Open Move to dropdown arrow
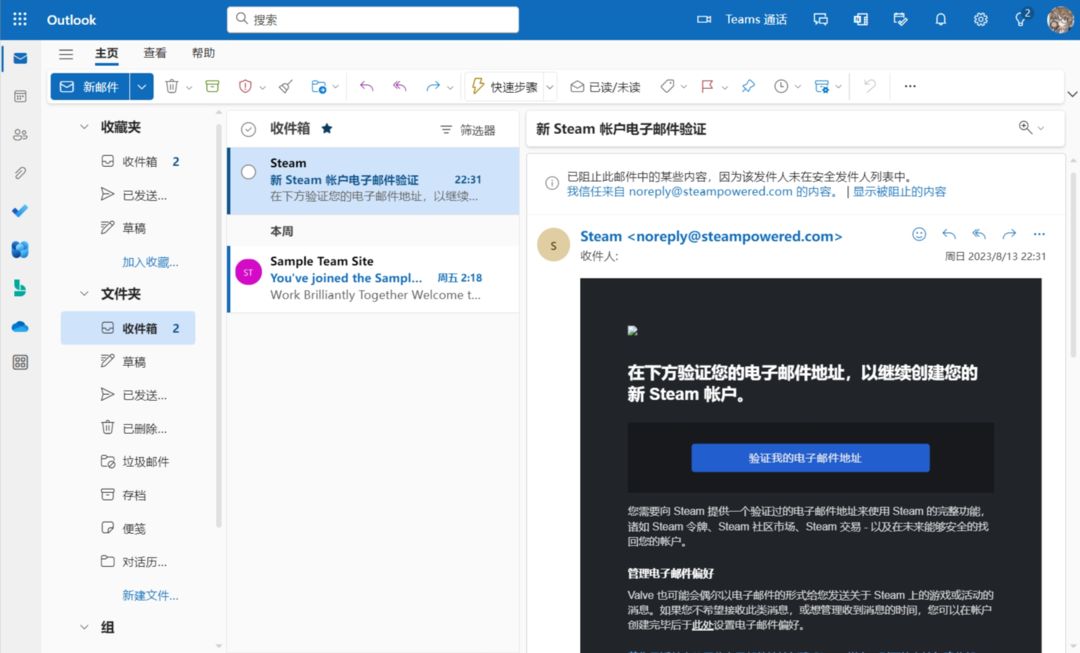Viewport: 1080px width, 653px height. coord(335,87)
